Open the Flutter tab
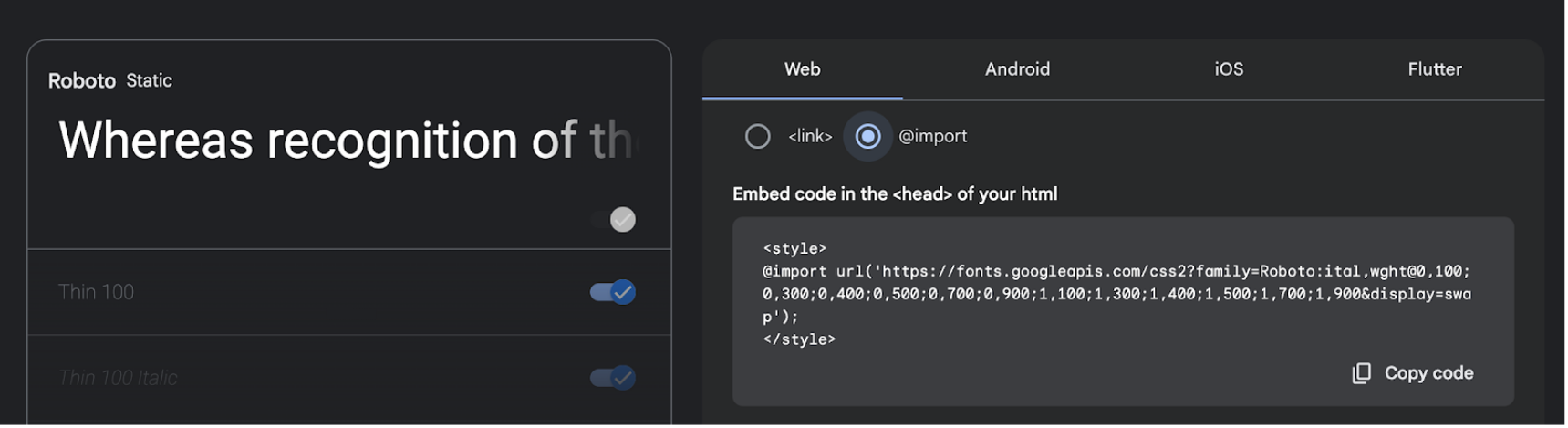 point(1434,69)
